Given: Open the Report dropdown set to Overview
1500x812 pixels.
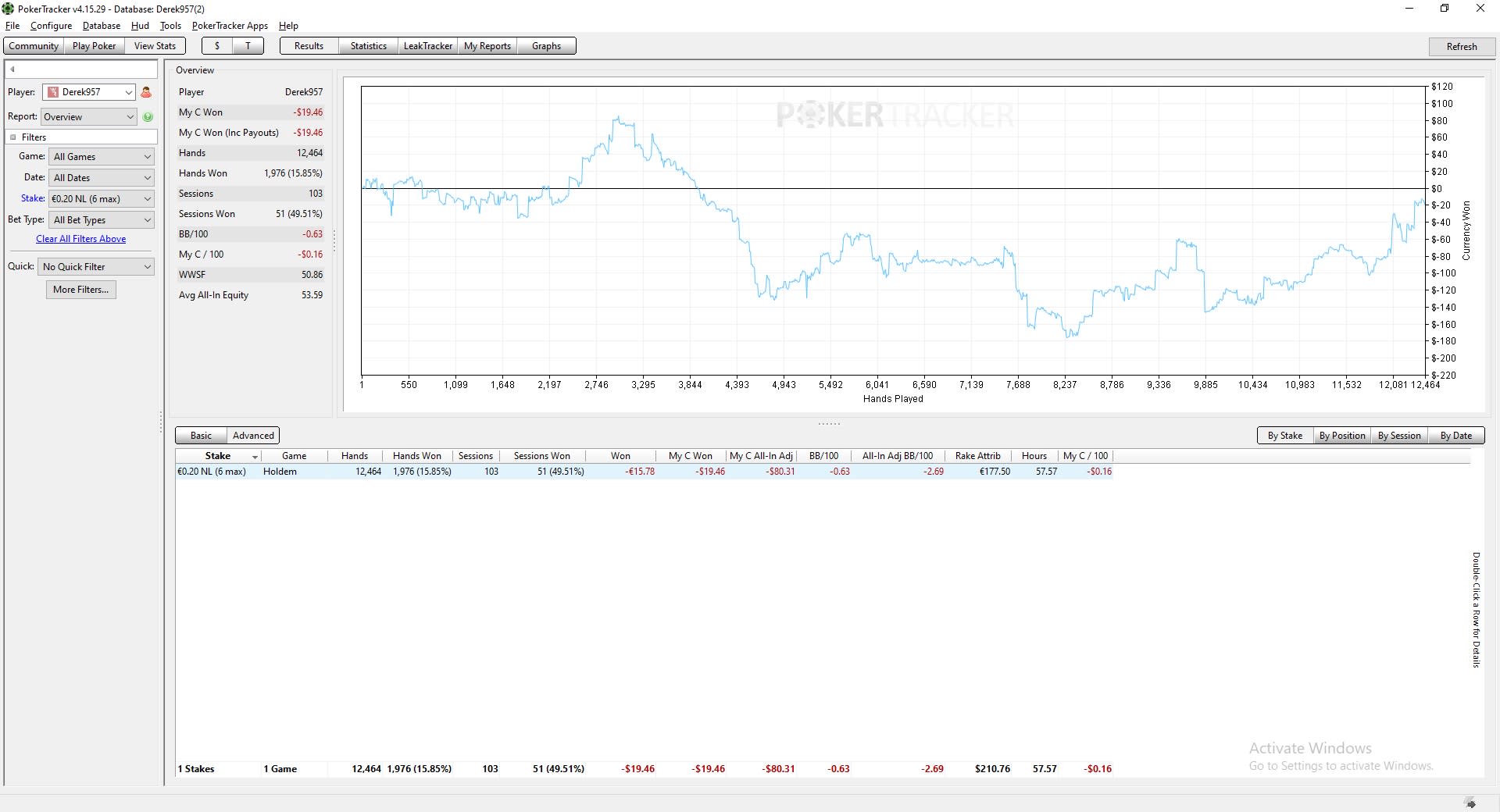Looking at the screenshot, I should click(89, 117).
